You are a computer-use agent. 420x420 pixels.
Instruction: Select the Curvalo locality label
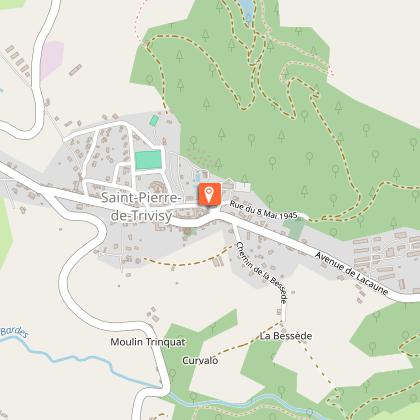pos(200,360)
